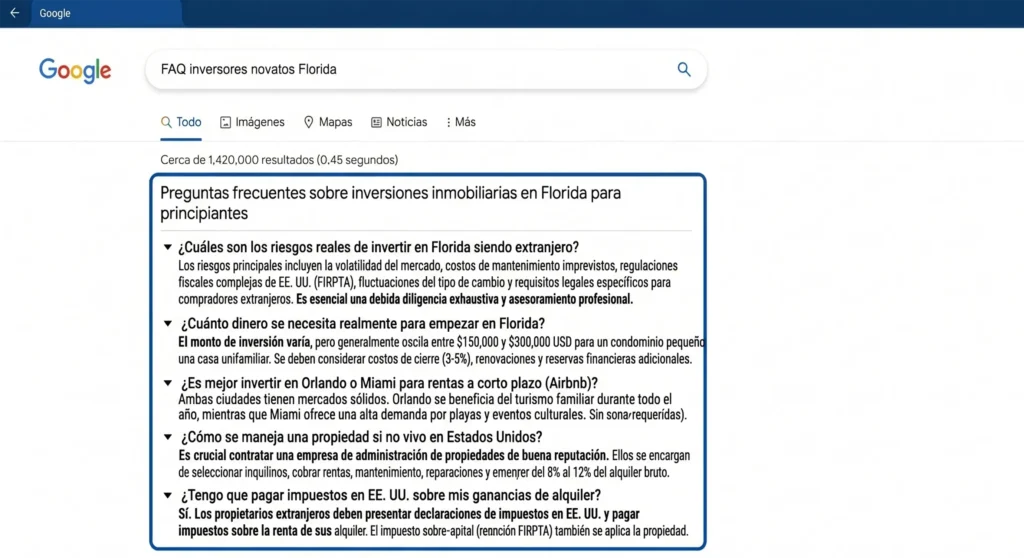Click bold text 'Sí. Los propietarios extranjeros deben presentar'
Screen dimensions: 1024x558
pos(409,522)
